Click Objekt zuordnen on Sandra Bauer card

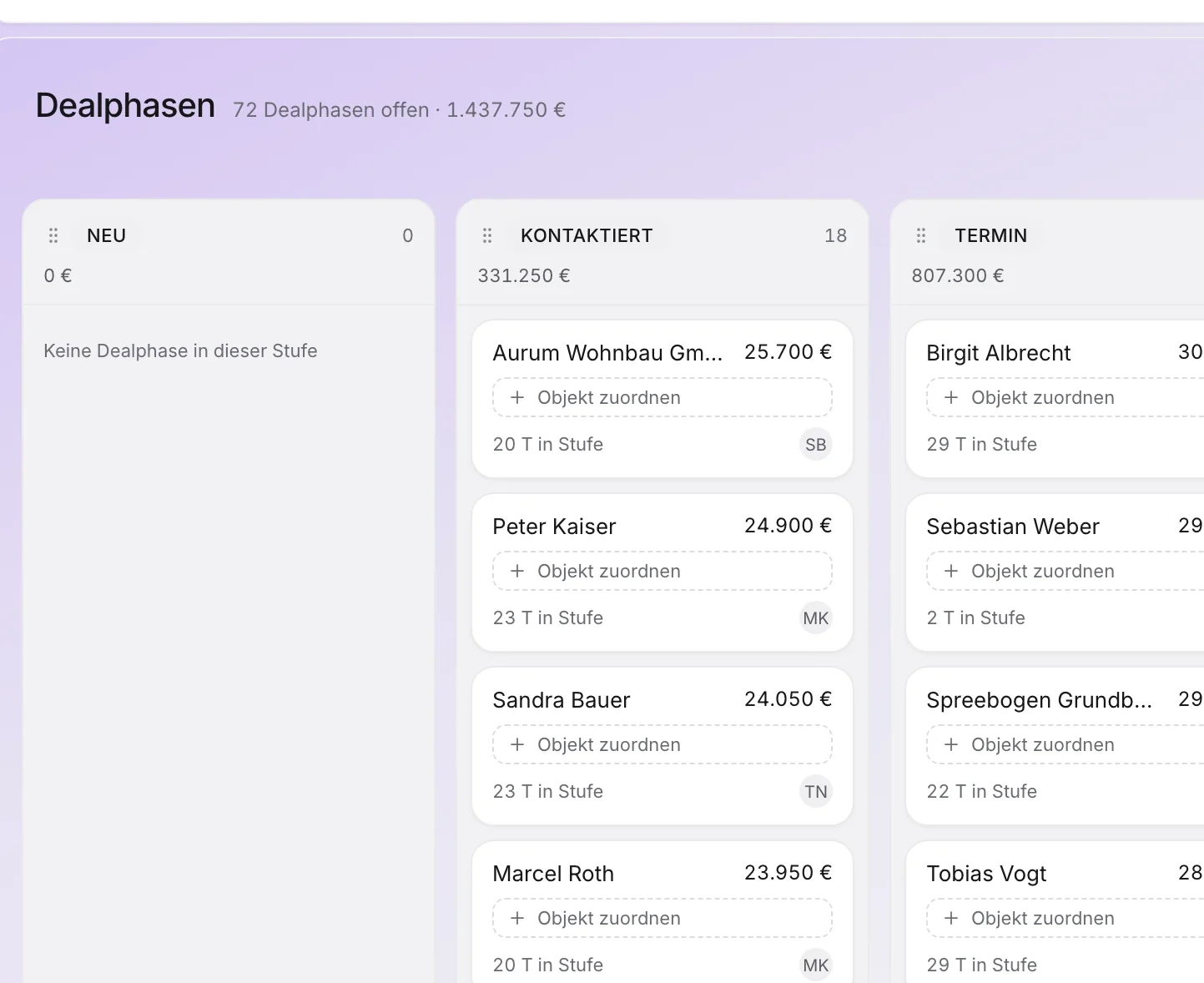[x=662, y=744]
